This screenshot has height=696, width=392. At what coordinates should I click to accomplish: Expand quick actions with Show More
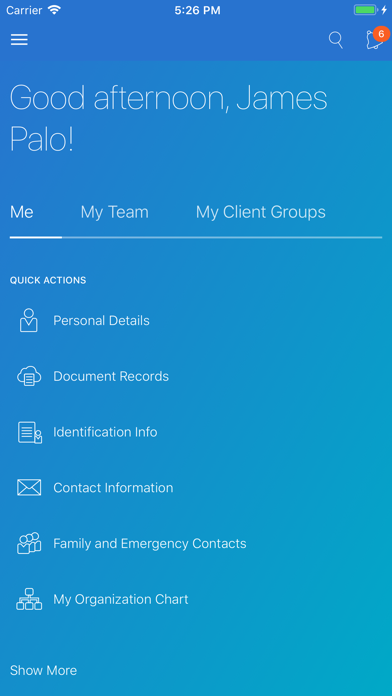pyautogui.click(x=44, y=670)
